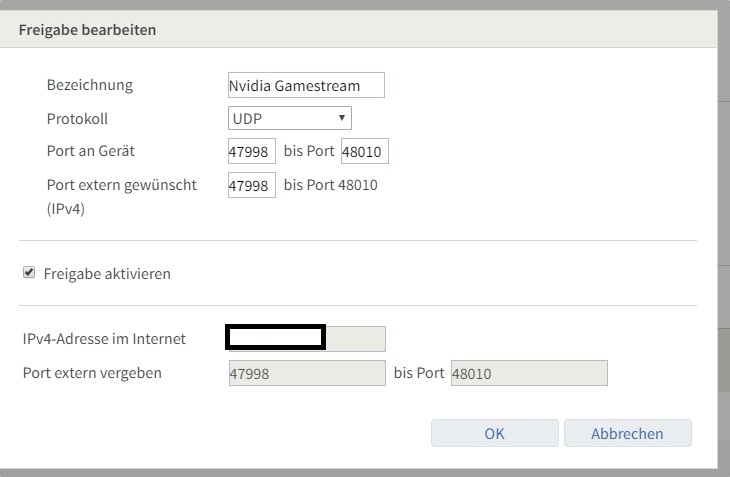Click the Bezeichnung label
The width and height of the screenshot is (730, 477).
[x=90, y=85]
